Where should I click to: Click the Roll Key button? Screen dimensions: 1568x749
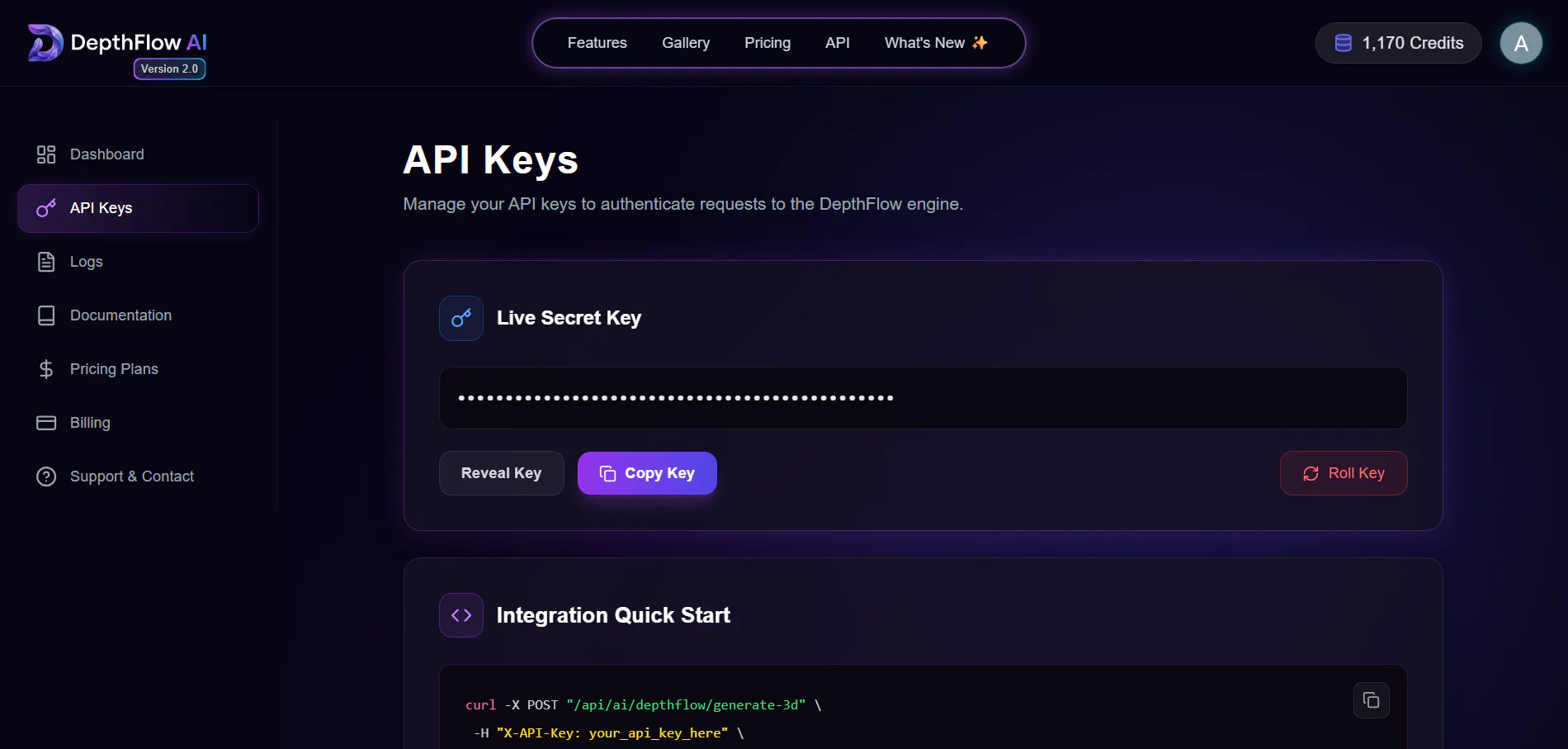tap(1344, 473)
